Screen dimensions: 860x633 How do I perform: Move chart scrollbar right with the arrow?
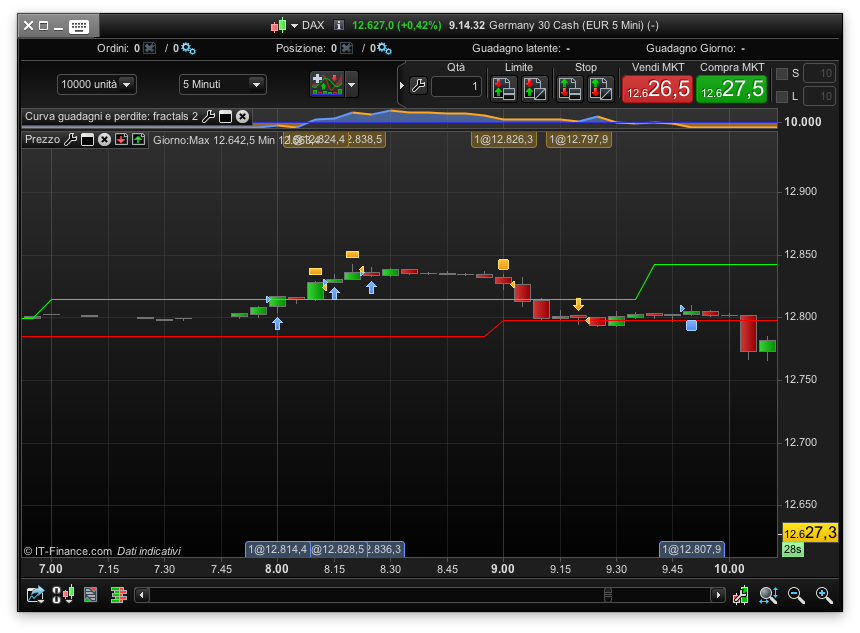(x=718, y=595)
